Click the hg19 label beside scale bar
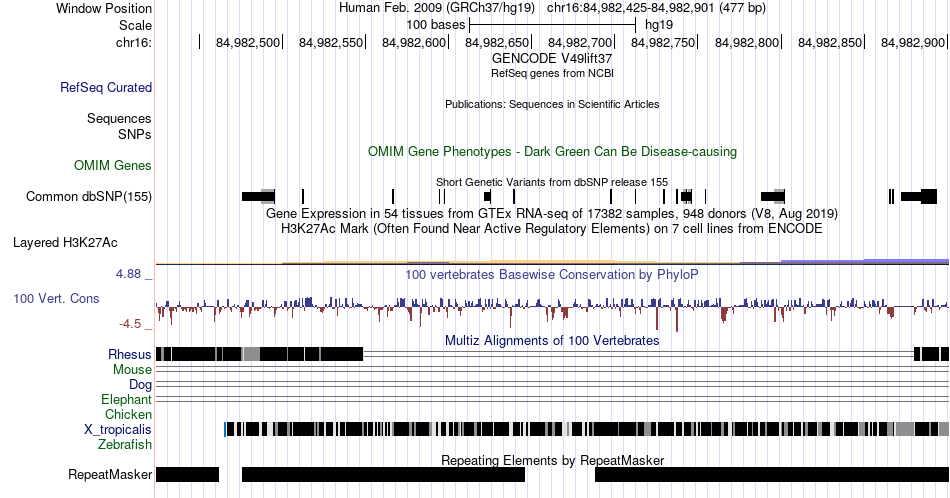 pos(659,25)
